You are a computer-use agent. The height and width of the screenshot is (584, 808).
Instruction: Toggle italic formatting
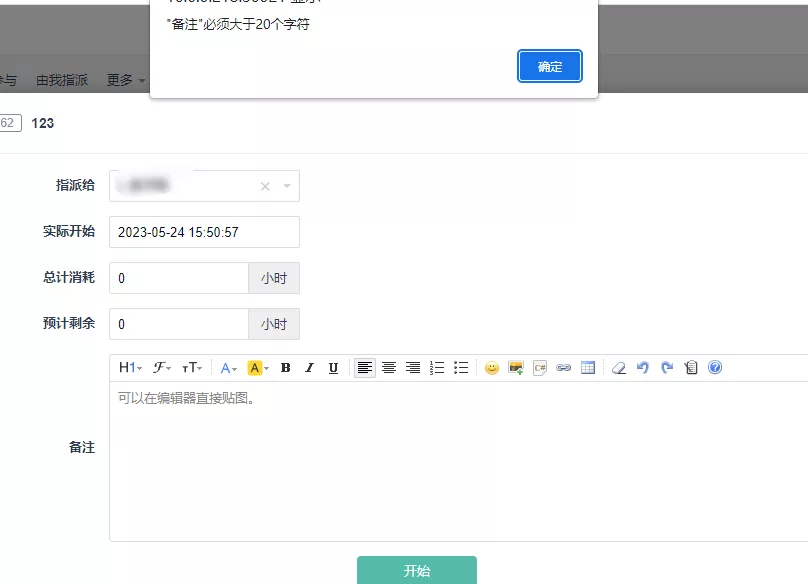click(309, 368)
